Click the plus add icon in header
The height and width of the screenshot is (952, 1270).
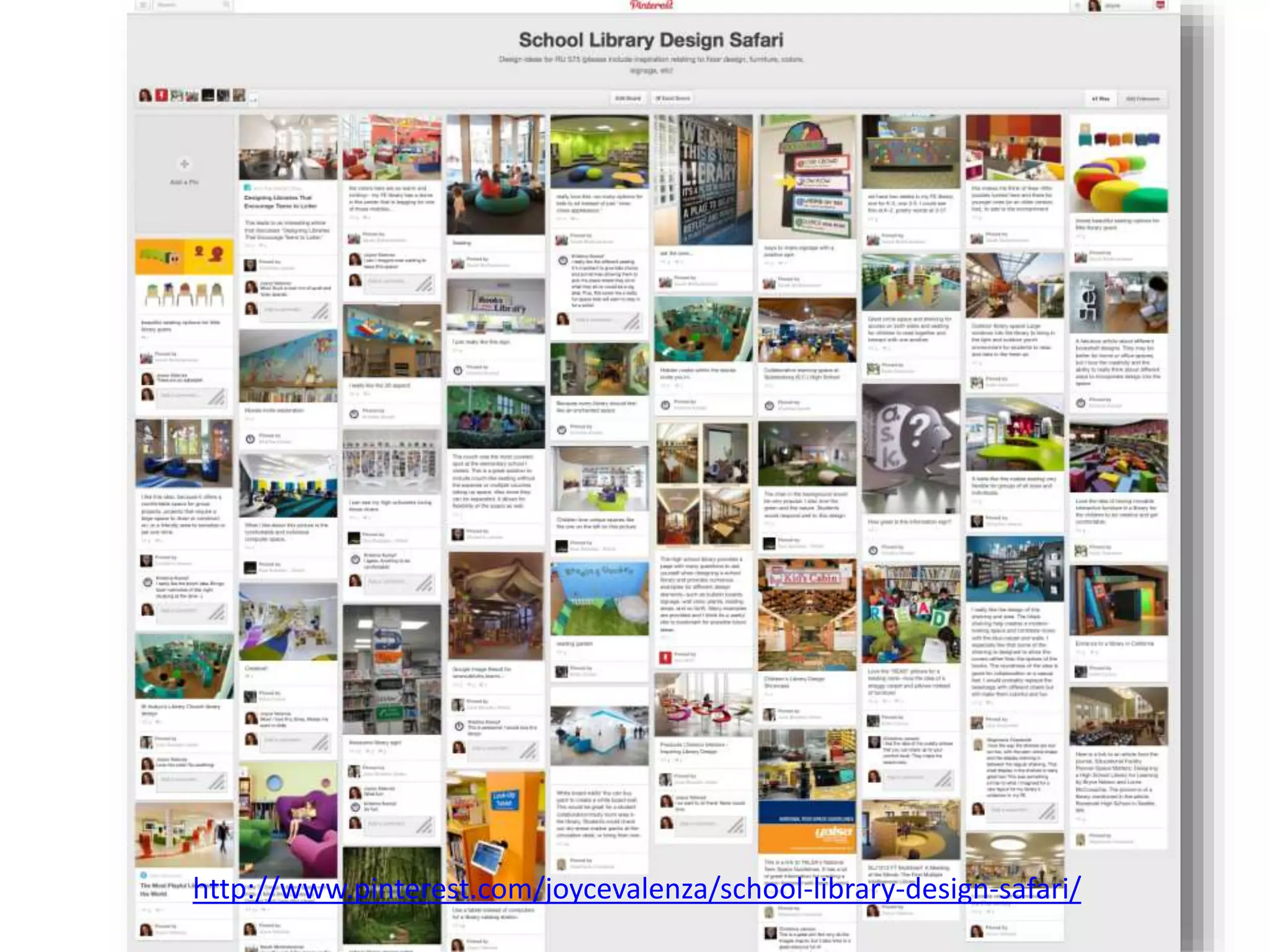click(1077, 6)
